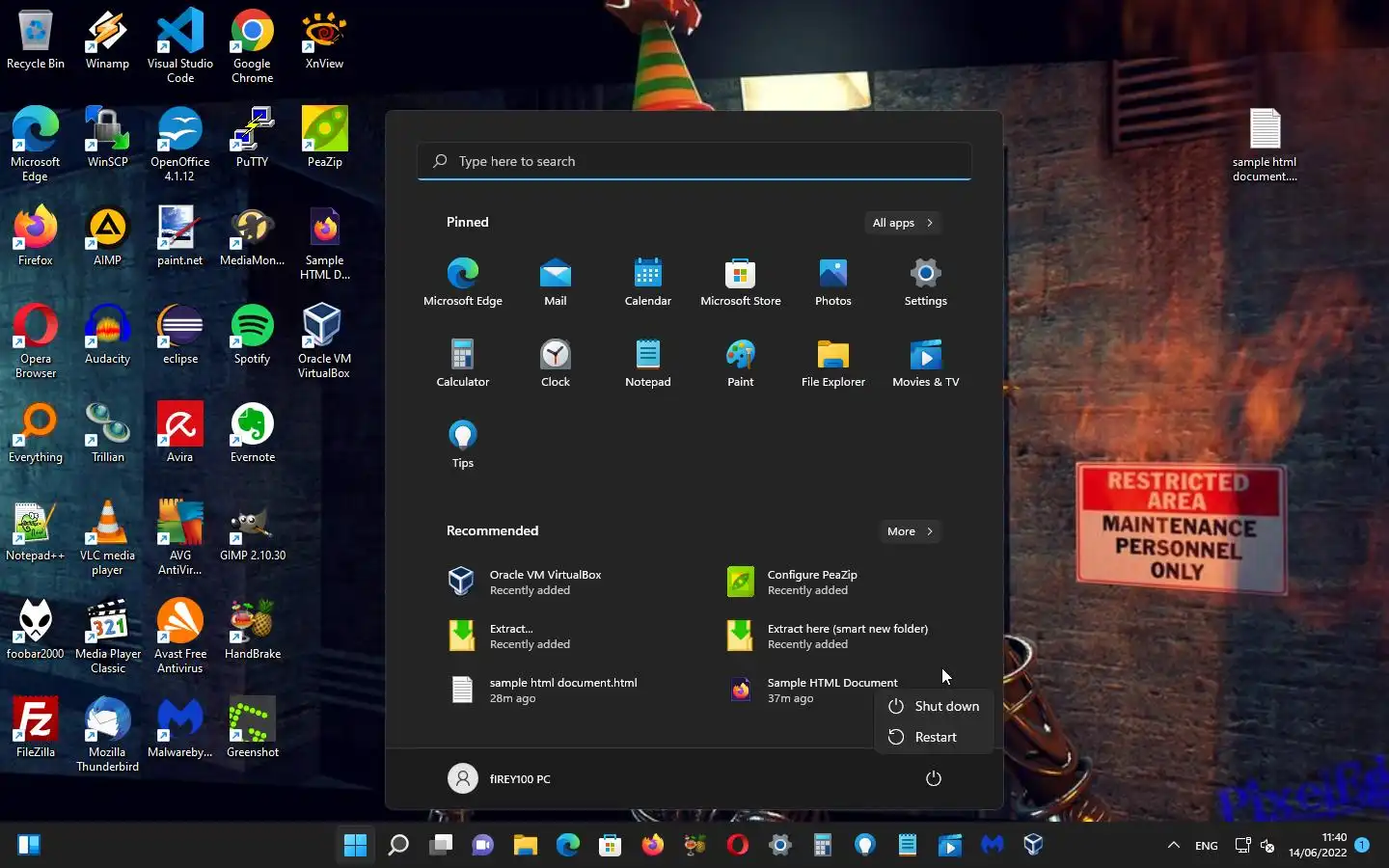Select VLC media player desktop icon
1389x868 pixels.
point(107,539)
